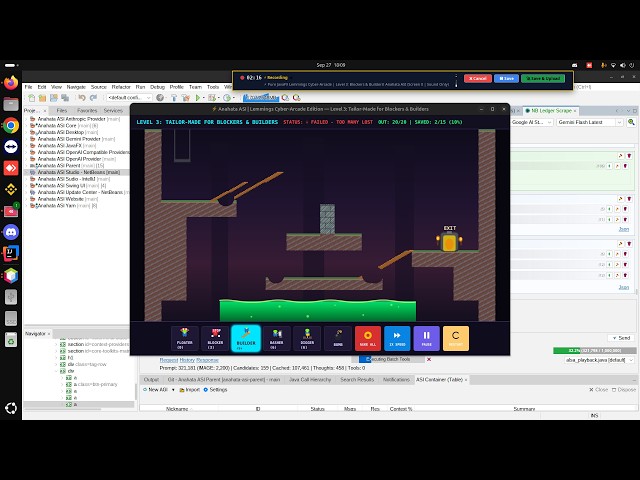Image resolution: width=640 pixels, height=480 pixels.
Task: Switch to the Java Call Hierarchy tab
Action: pos(310,380)
